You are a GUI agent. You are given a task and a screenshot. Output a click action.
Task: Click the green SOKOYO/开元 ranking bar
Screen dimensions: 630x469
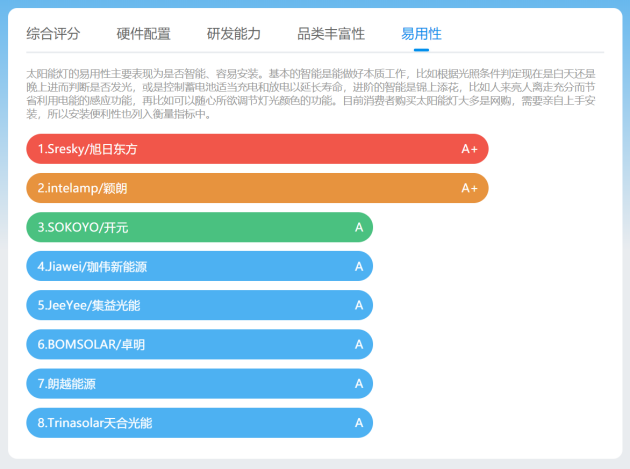click(x=200, y=227)
